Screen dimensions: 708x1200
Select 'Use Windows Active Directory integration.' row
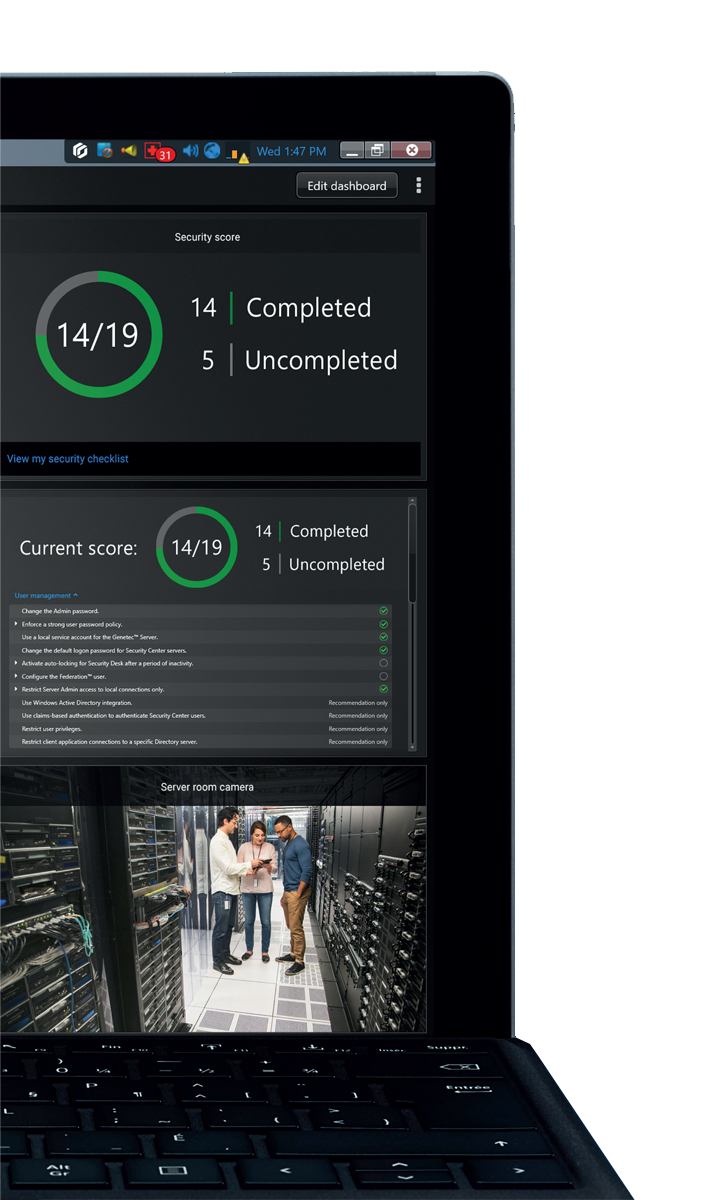201,703
